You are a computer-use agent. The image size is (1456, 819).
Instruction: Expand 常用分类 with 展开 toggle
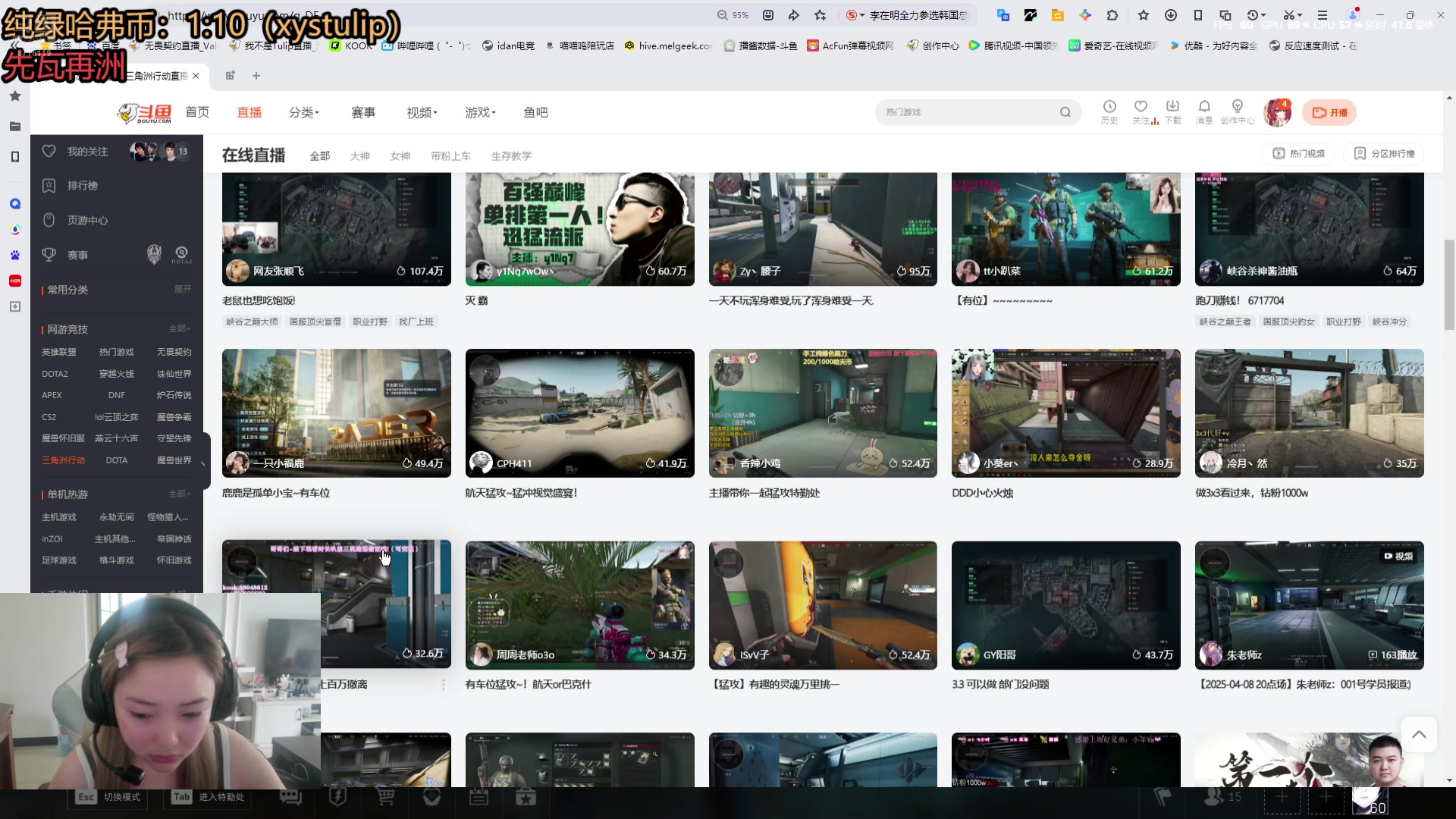tap(183, 289)
